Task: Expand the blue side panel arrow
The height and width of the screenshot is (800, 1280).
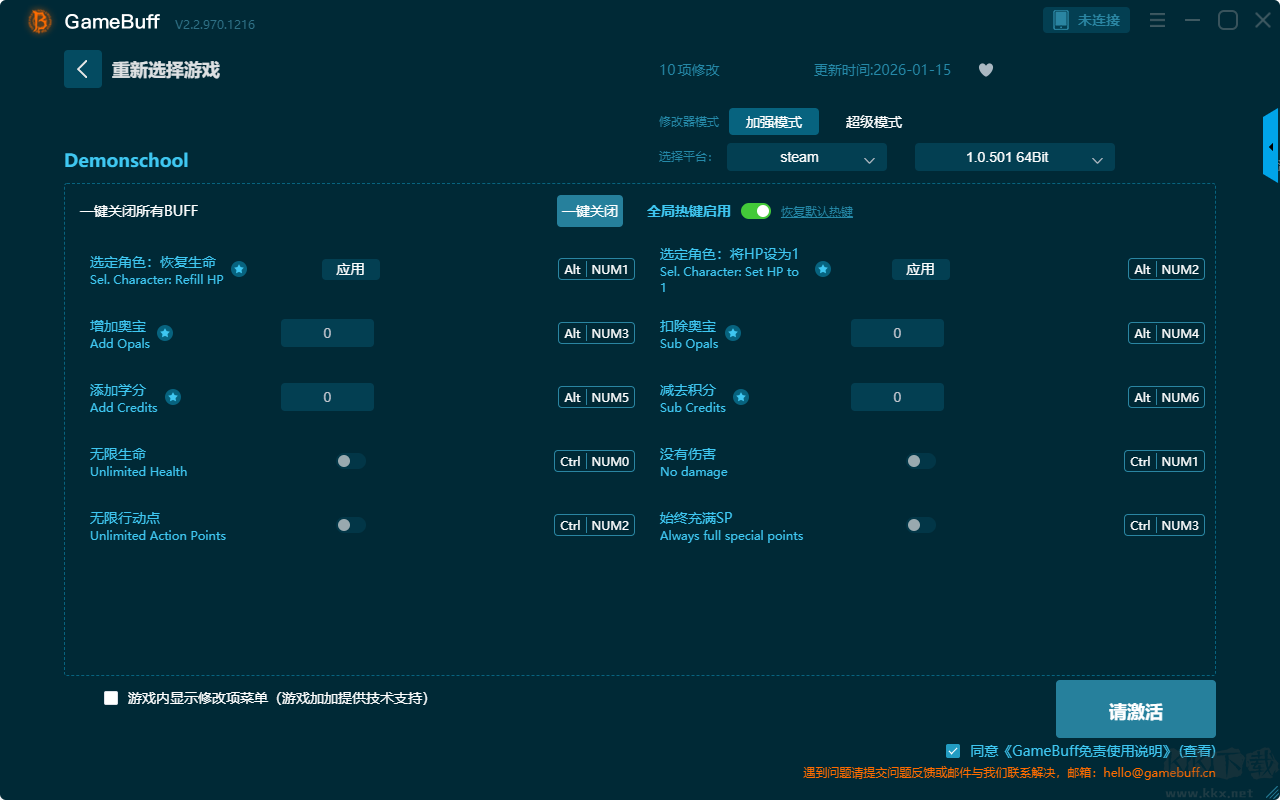Action: [1271, 147]
